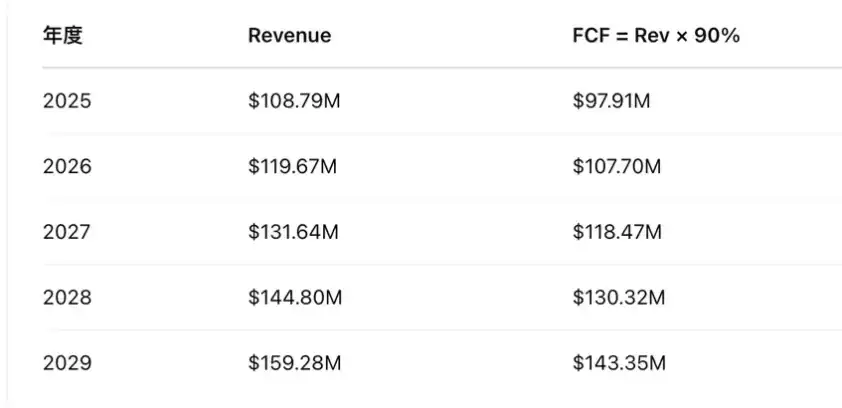
Task: Click the FCF = Rev × 90% header
Action: [655, 36]
